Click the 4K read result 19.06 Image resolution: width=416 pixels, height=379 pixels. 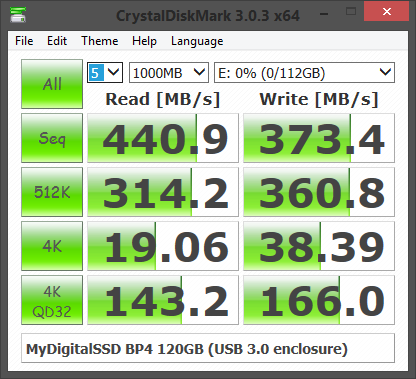point(163,246)
